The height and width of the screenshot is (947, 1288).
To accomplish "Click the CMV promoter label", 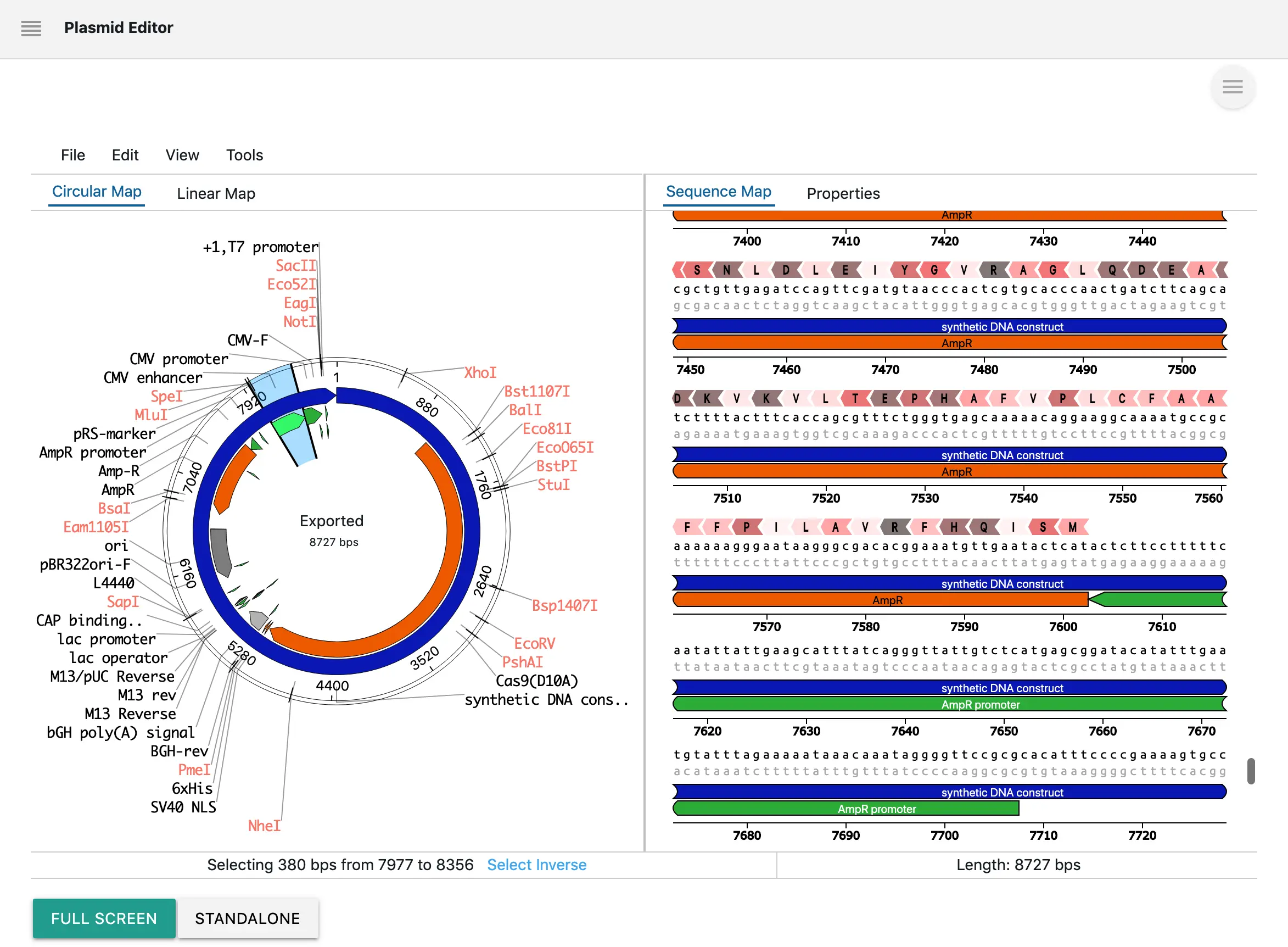I will tap(179, 359).
